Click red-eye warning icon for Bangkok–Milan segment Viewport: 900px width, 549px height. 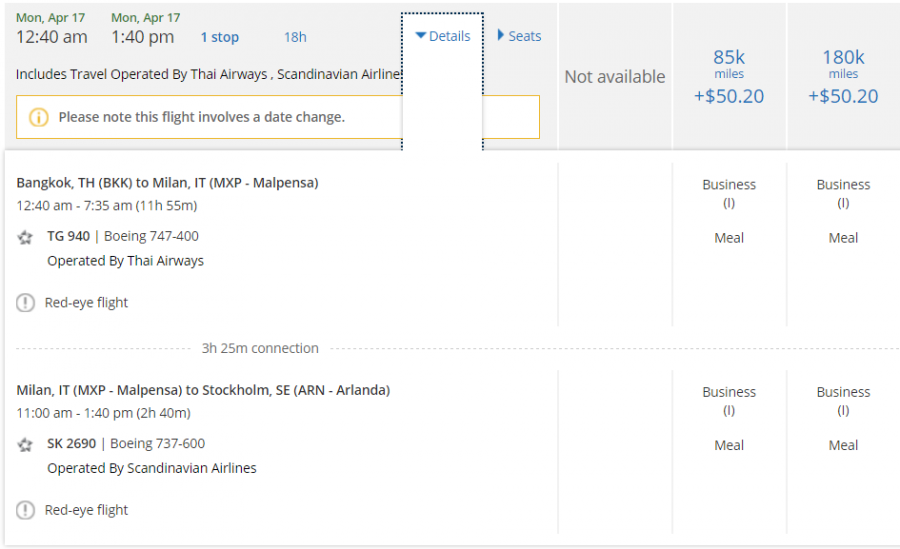(26, 303)
